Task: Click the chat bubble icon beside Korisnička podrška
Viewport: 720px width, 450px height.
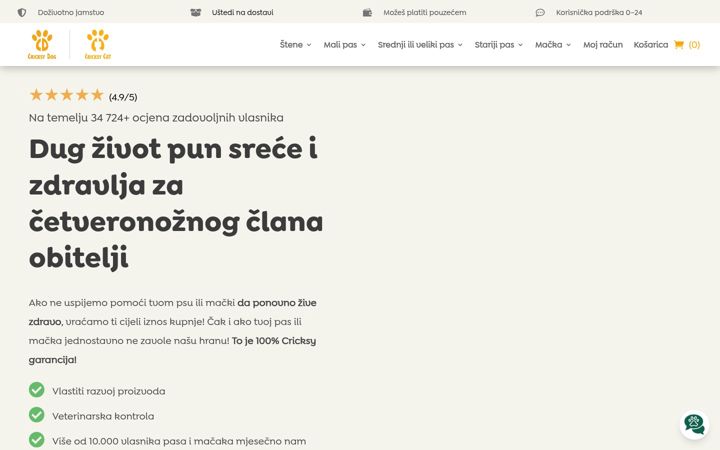Action: (x=540, y=12)
